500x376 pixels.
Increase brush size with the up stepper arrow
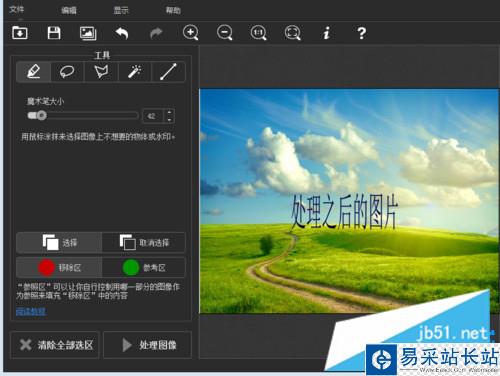pos(169,112)
